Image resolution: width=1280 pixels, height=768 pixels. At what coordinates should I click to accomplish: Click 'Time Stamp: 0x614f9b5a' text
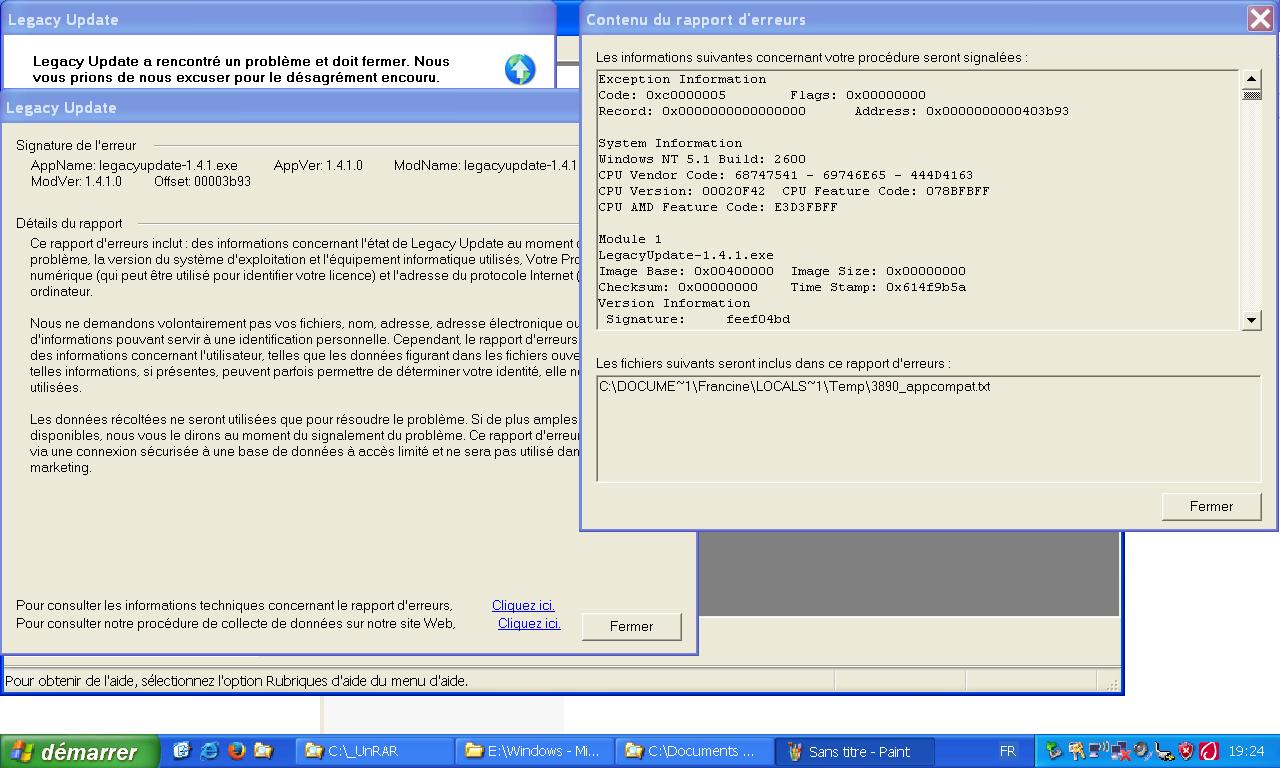coord(878,287)
